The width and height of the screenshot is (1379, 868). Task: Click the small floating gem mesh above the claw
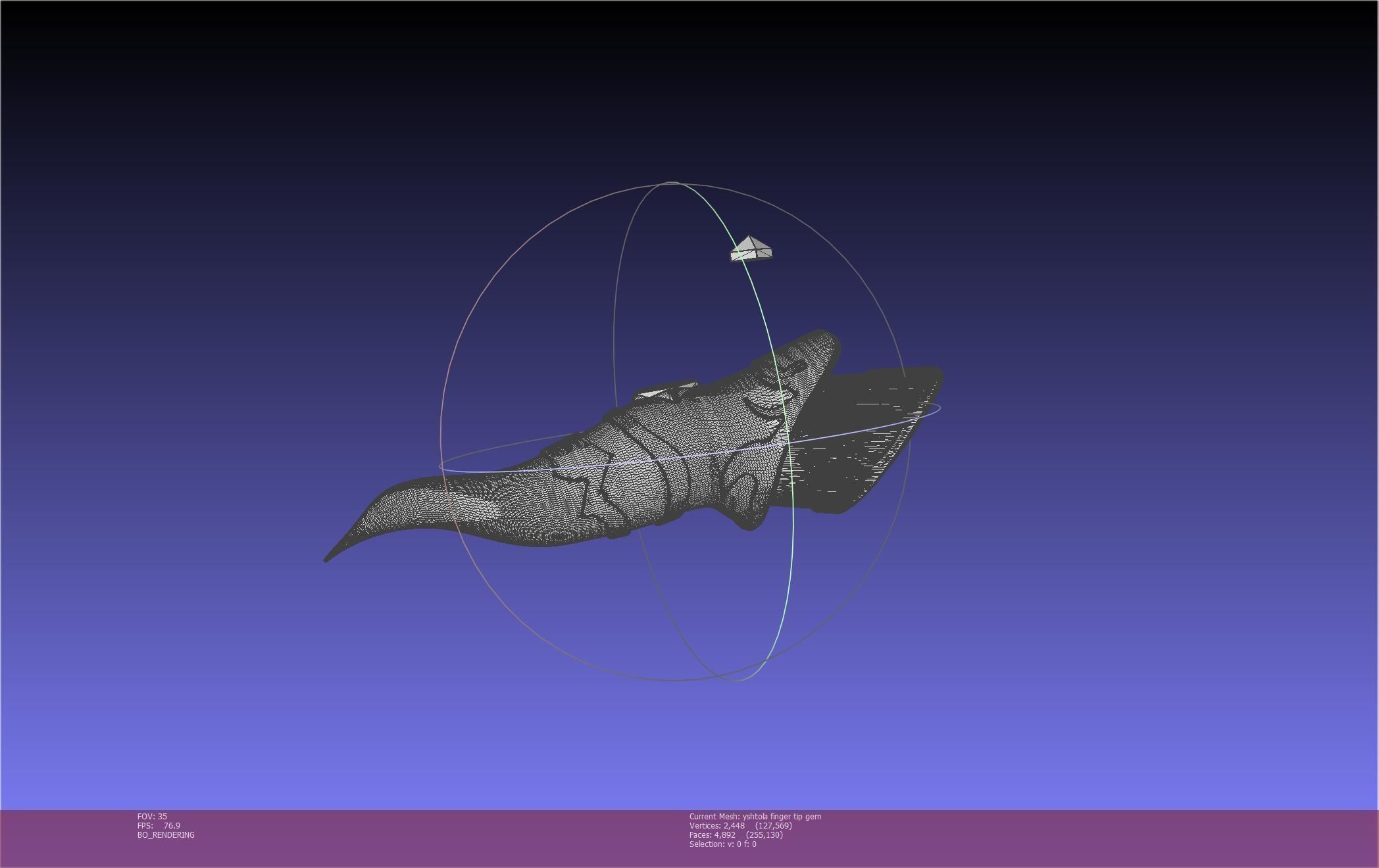pyautogui.click(x=751, y=249)
